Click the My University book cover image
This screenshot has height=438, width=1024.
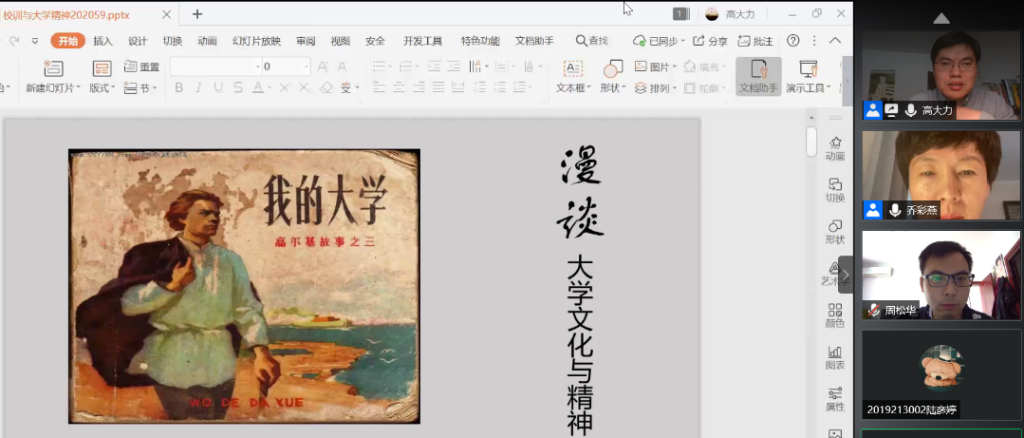[244, 286]
